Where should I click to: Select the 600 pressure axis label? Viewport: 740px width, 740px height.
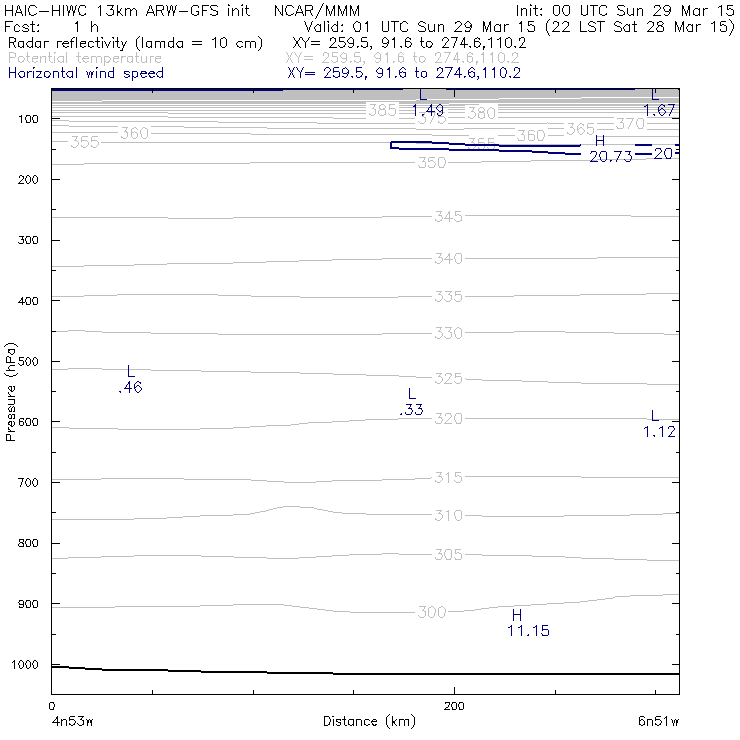[x=28, y=421]
